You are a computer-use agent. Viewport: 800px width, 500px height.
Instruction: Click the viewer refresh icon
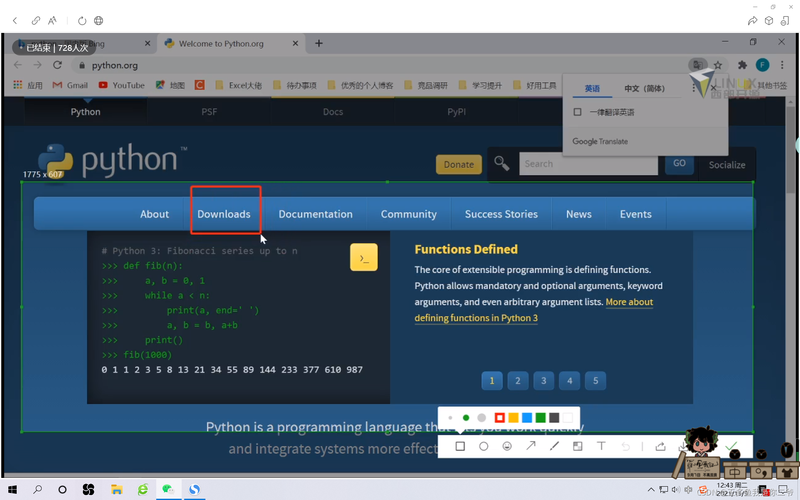pos(82,20)
